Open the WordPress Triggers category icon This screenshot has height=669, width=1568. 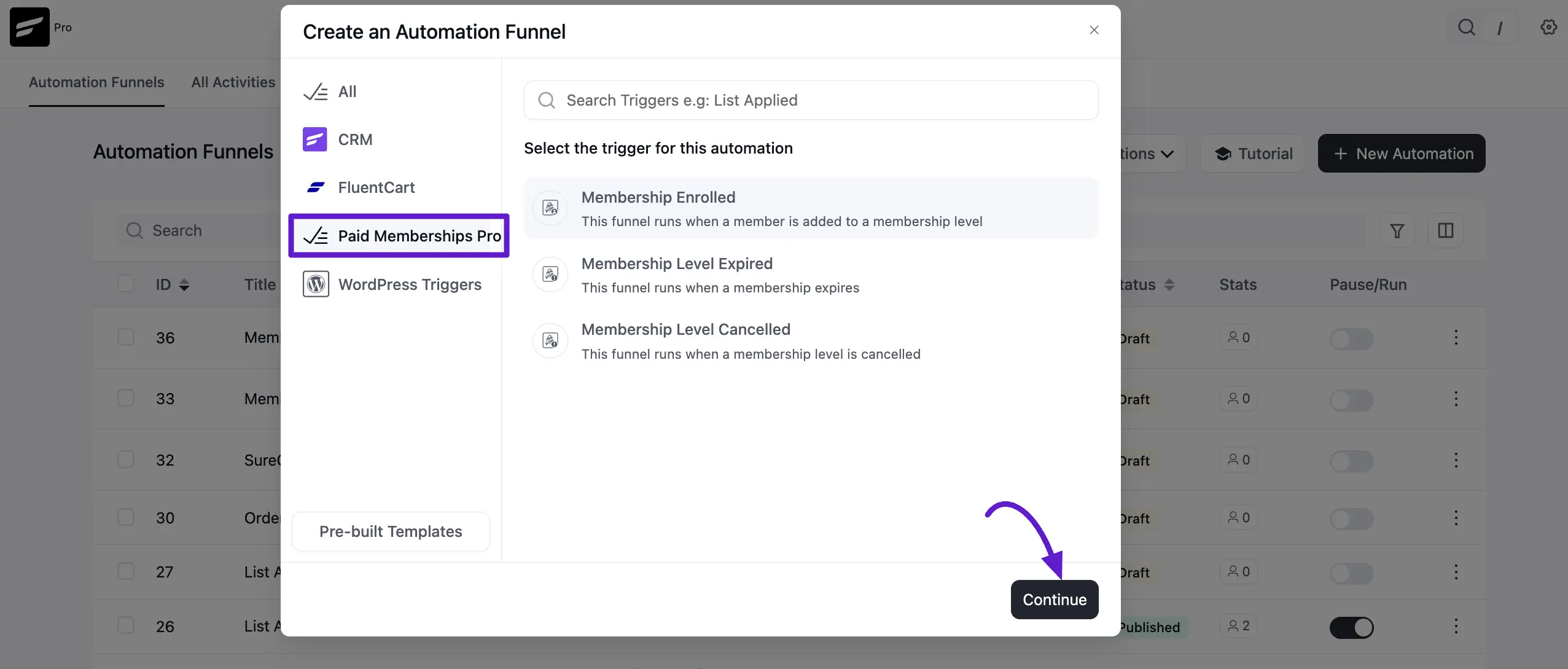[x=316, y=284]
